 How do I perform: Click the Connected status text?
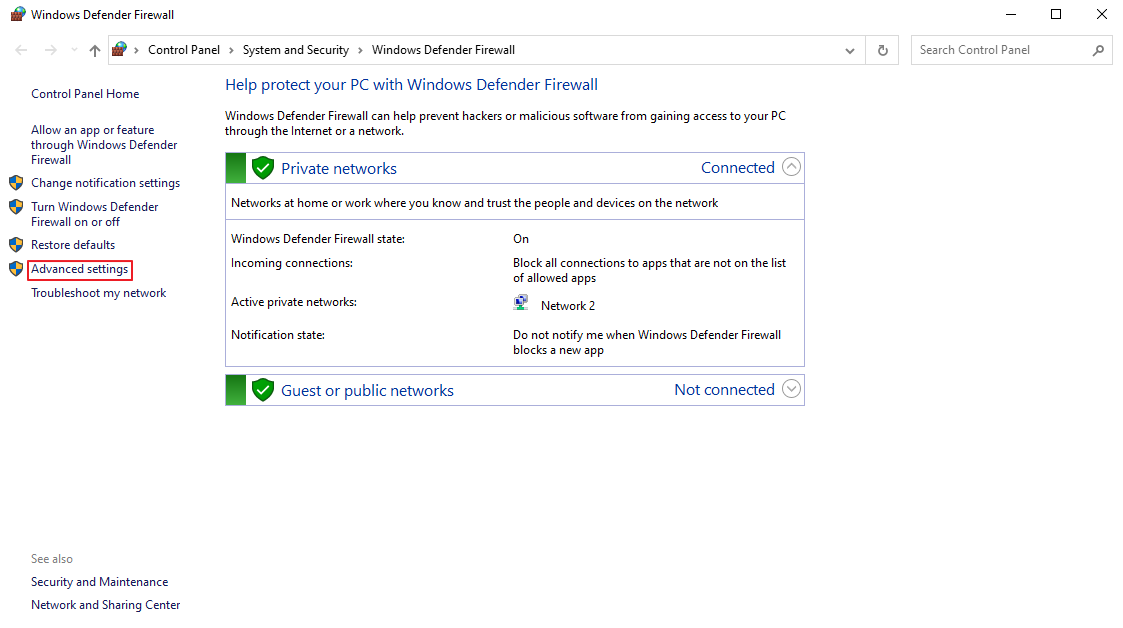tap(738, 168)
